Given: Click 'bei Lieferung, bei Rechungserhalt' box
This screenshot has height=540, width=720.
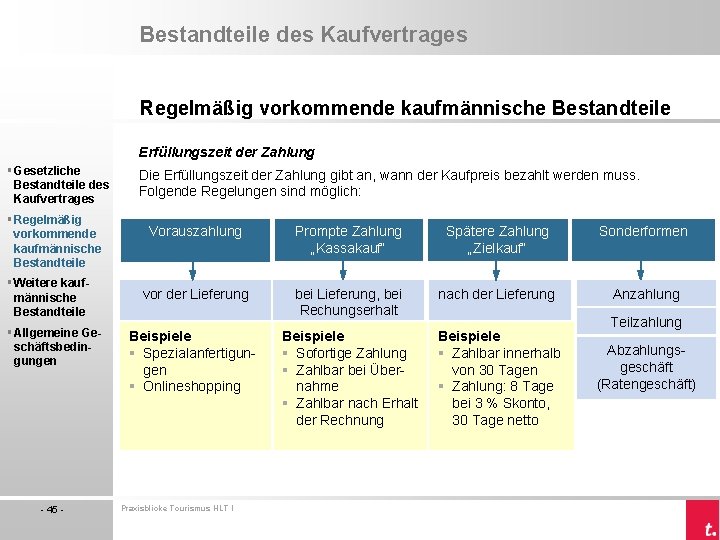Looking at the screenshot, I should click(x=349, y=300).
